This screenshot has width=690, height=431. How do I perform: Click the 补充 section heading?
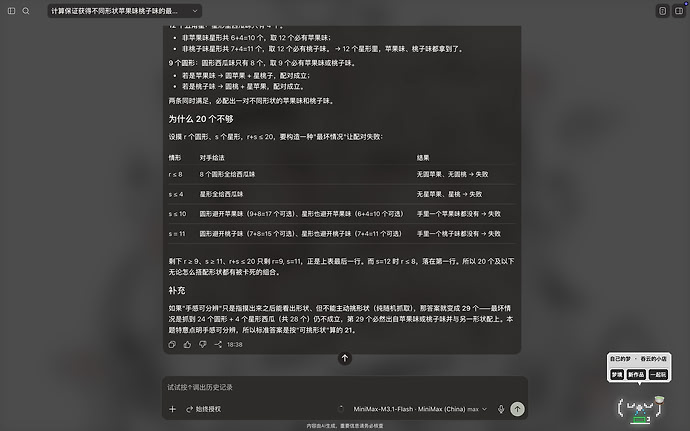pos(177,291)
